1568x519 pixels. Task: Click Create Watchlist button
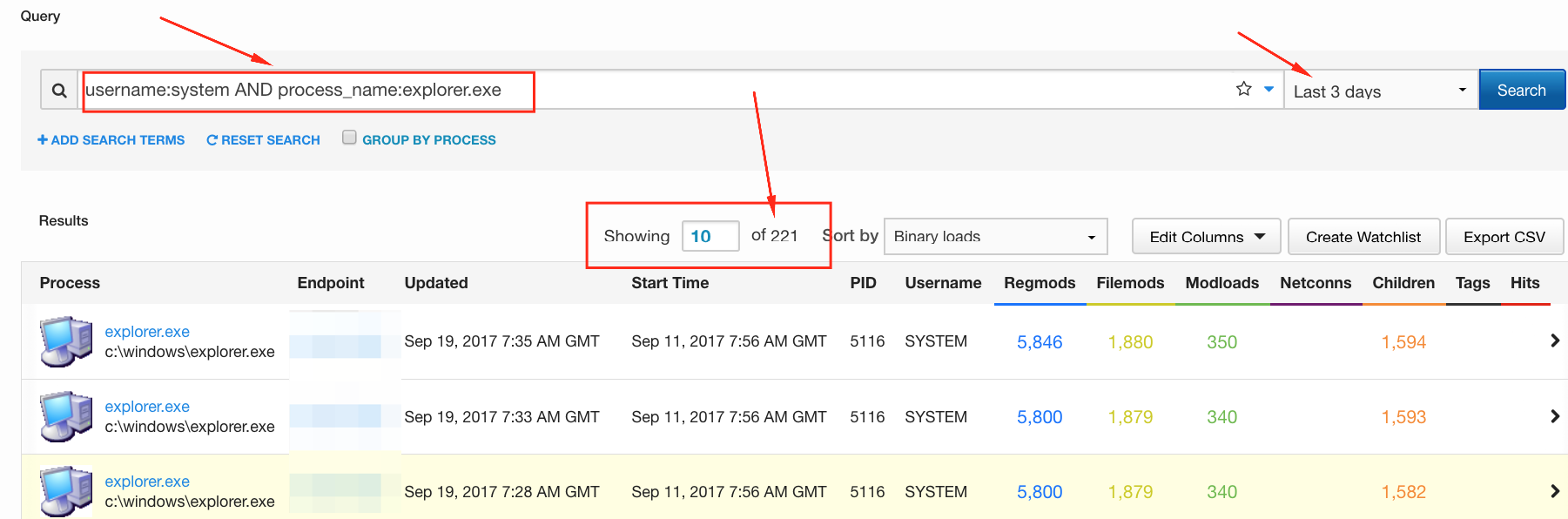(x=1363, y=237)
